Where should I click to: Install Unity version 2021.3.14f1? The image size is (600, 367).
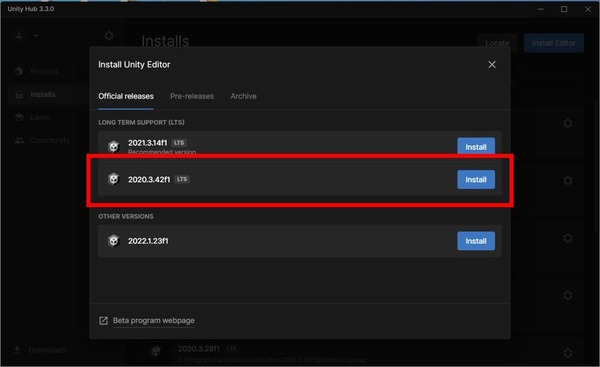[476, 147]
